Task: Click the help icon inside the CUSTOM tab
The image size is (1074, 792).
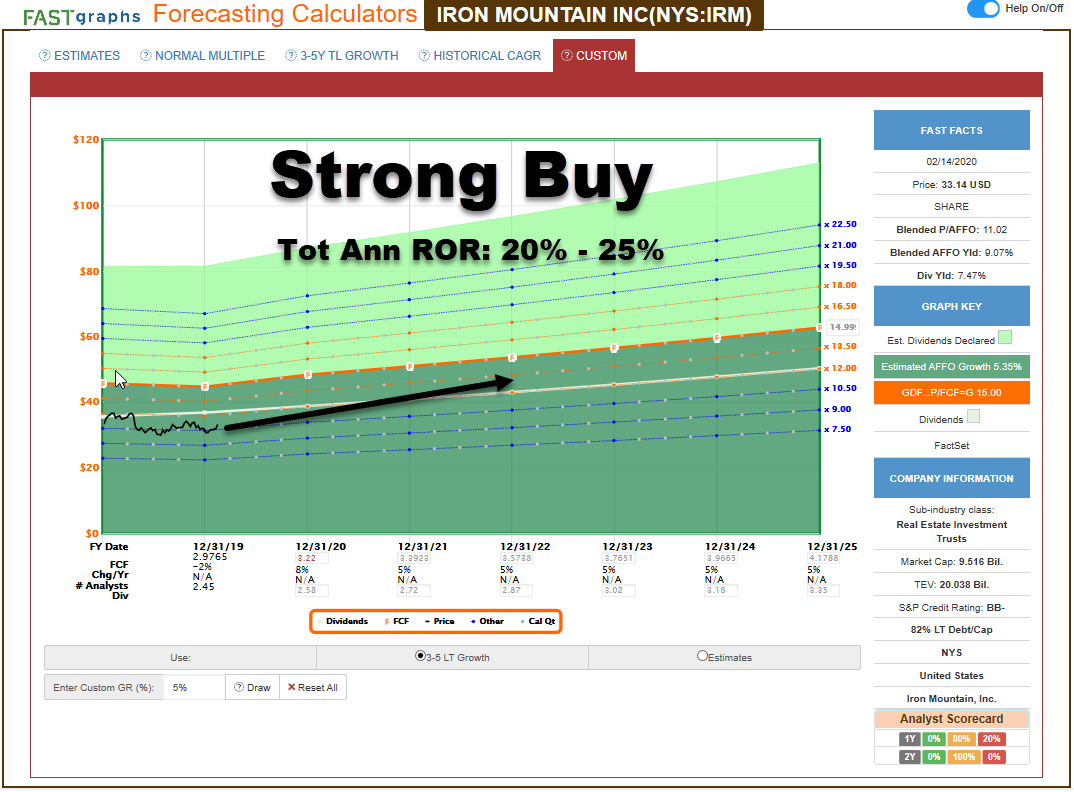Action: pyautogui.click(x=566, y=56)
